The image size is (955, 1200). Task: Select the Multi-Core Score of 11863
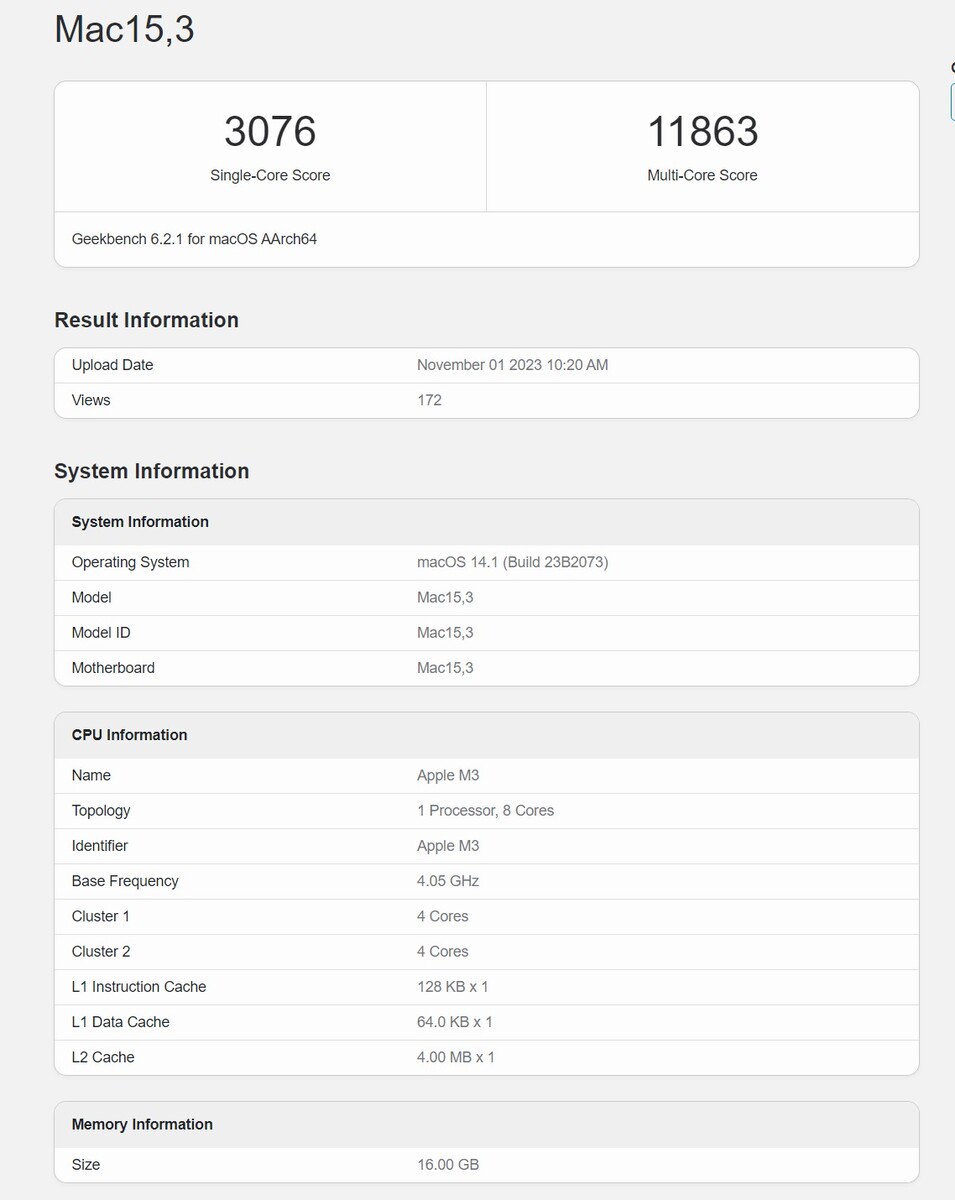click(702, 131)
